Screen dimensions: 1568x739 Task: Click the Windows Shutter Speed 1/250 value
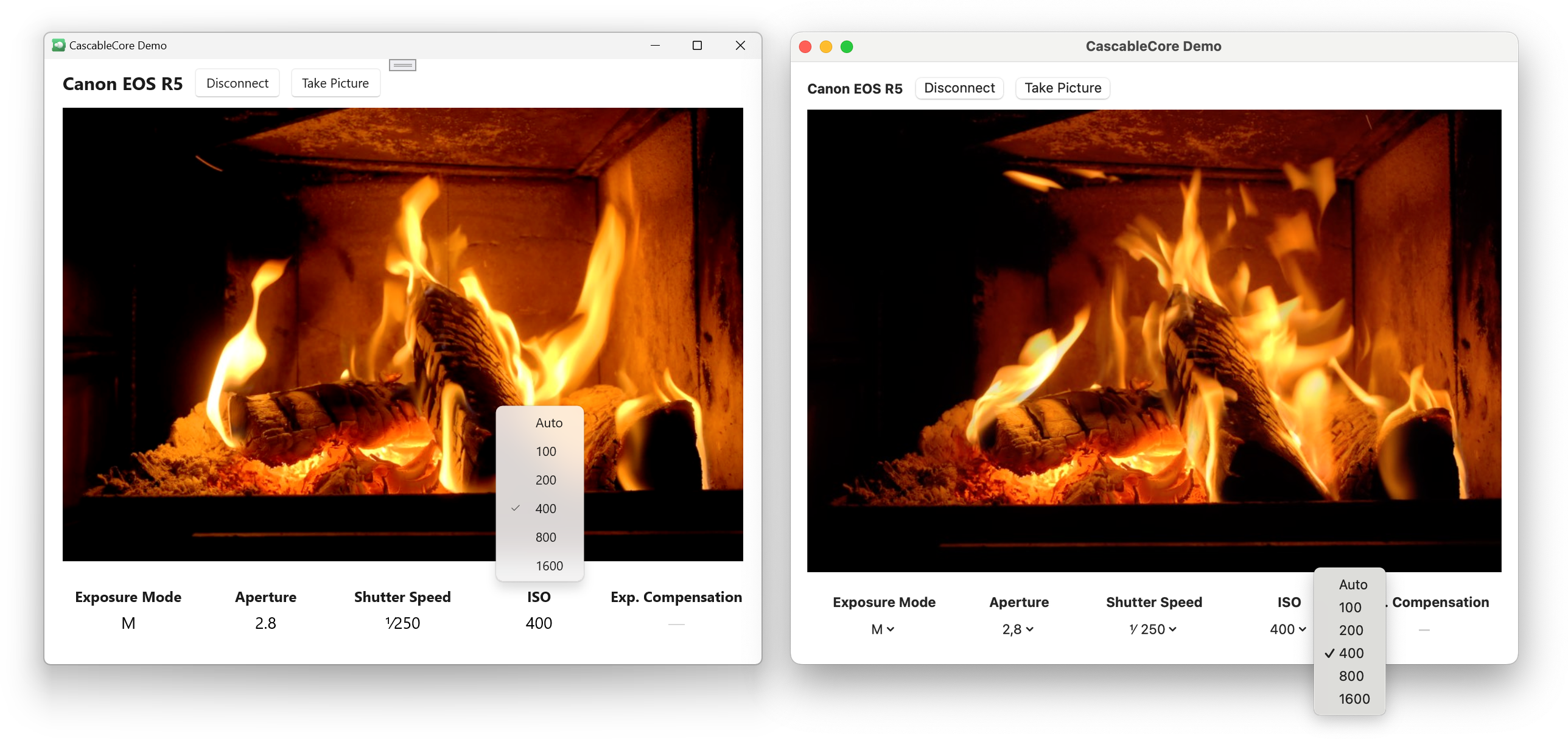pos(402,623)
